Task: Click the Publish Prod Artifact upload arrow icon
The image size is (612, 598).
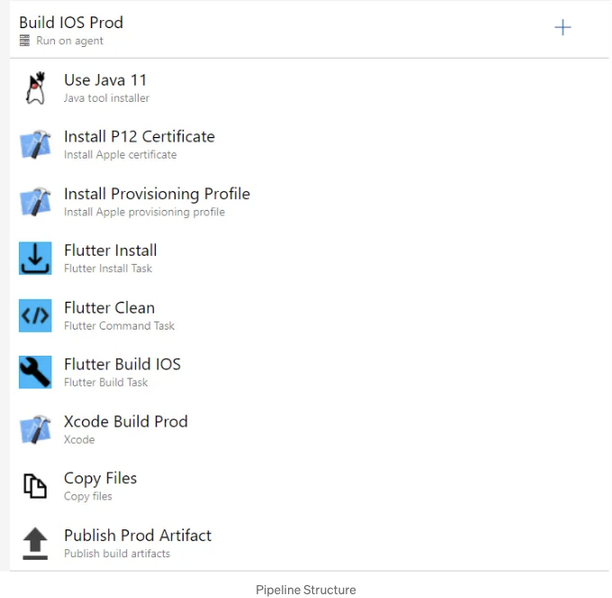Action: (36, 544)
